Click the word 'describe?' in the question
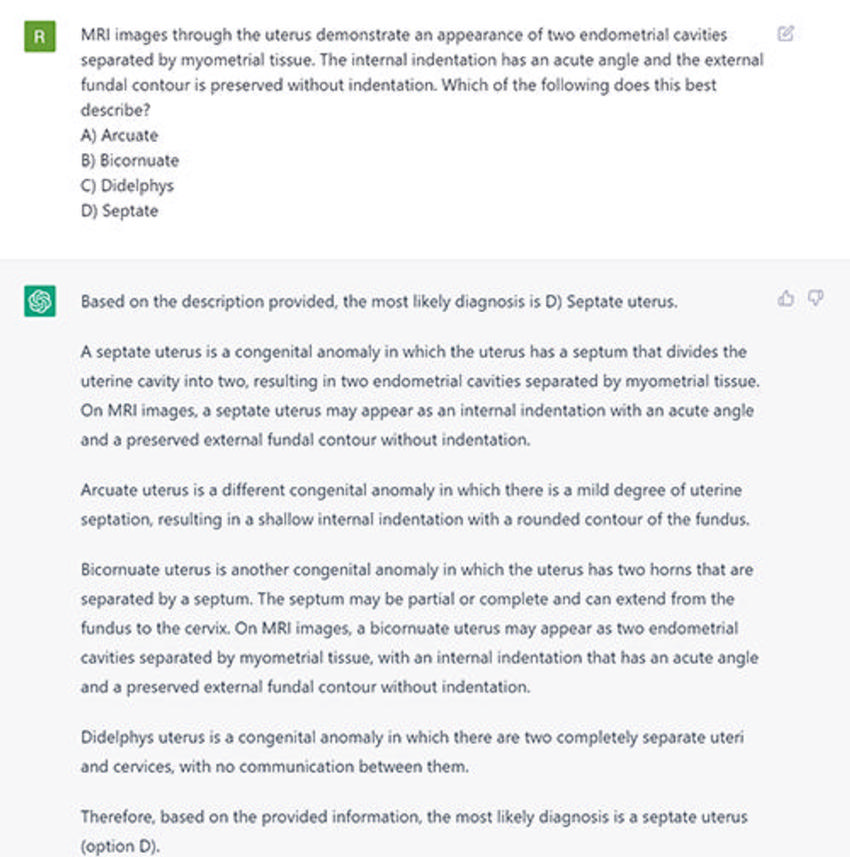 coord(113,110)
